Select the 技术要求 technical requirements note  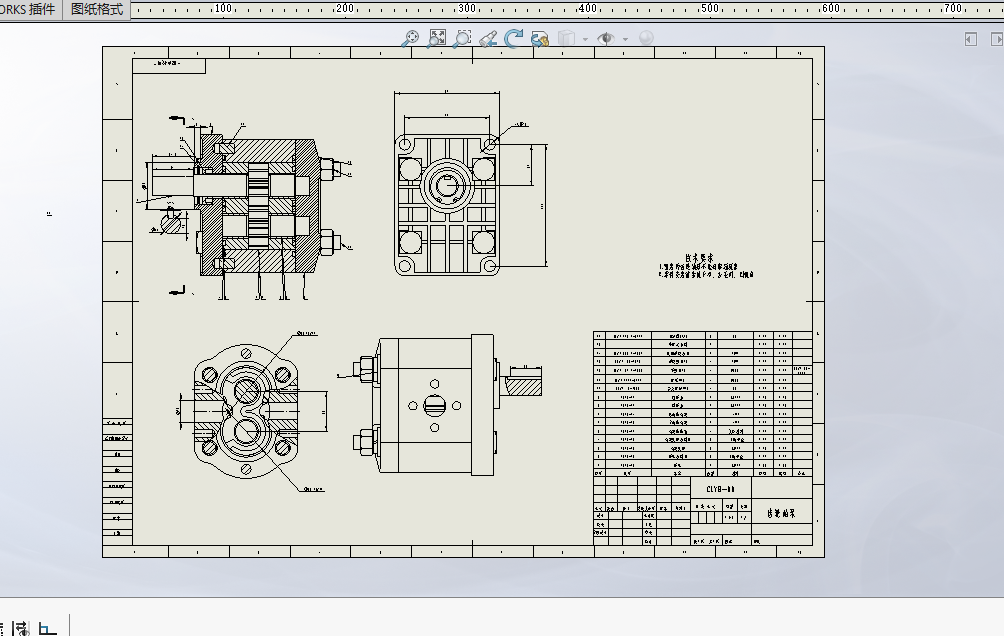pos(706,266)
